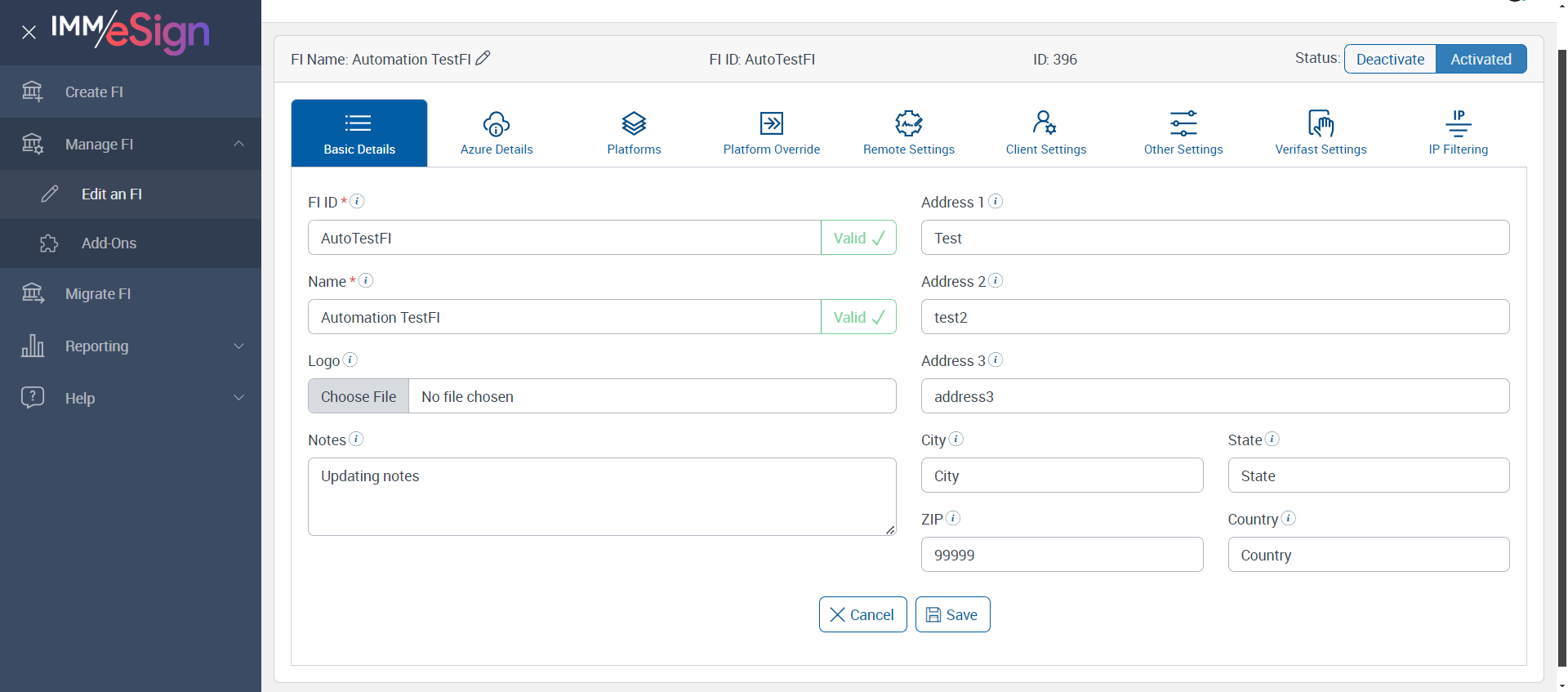This screenshot has width=1568, height=692.
Task: Click the pencil icon beside FI Name
Action: click(x=483, y=58)
